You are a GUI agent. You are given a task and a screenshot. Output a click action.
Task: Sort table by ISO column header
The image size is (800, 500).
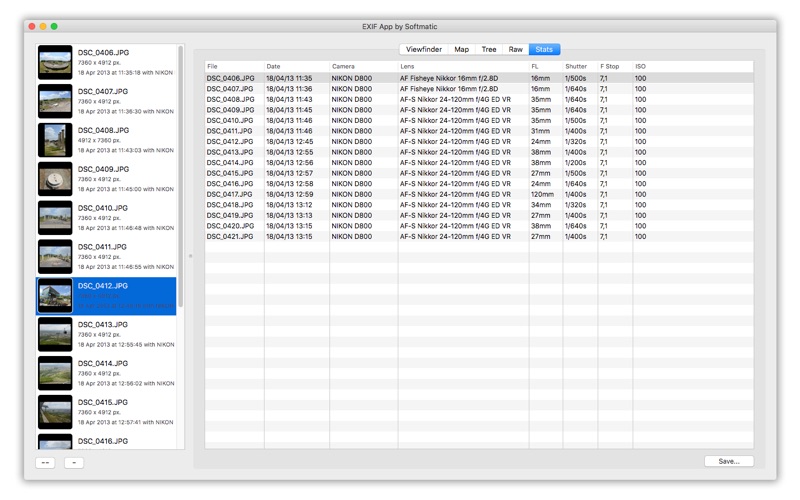coord(693,66)
